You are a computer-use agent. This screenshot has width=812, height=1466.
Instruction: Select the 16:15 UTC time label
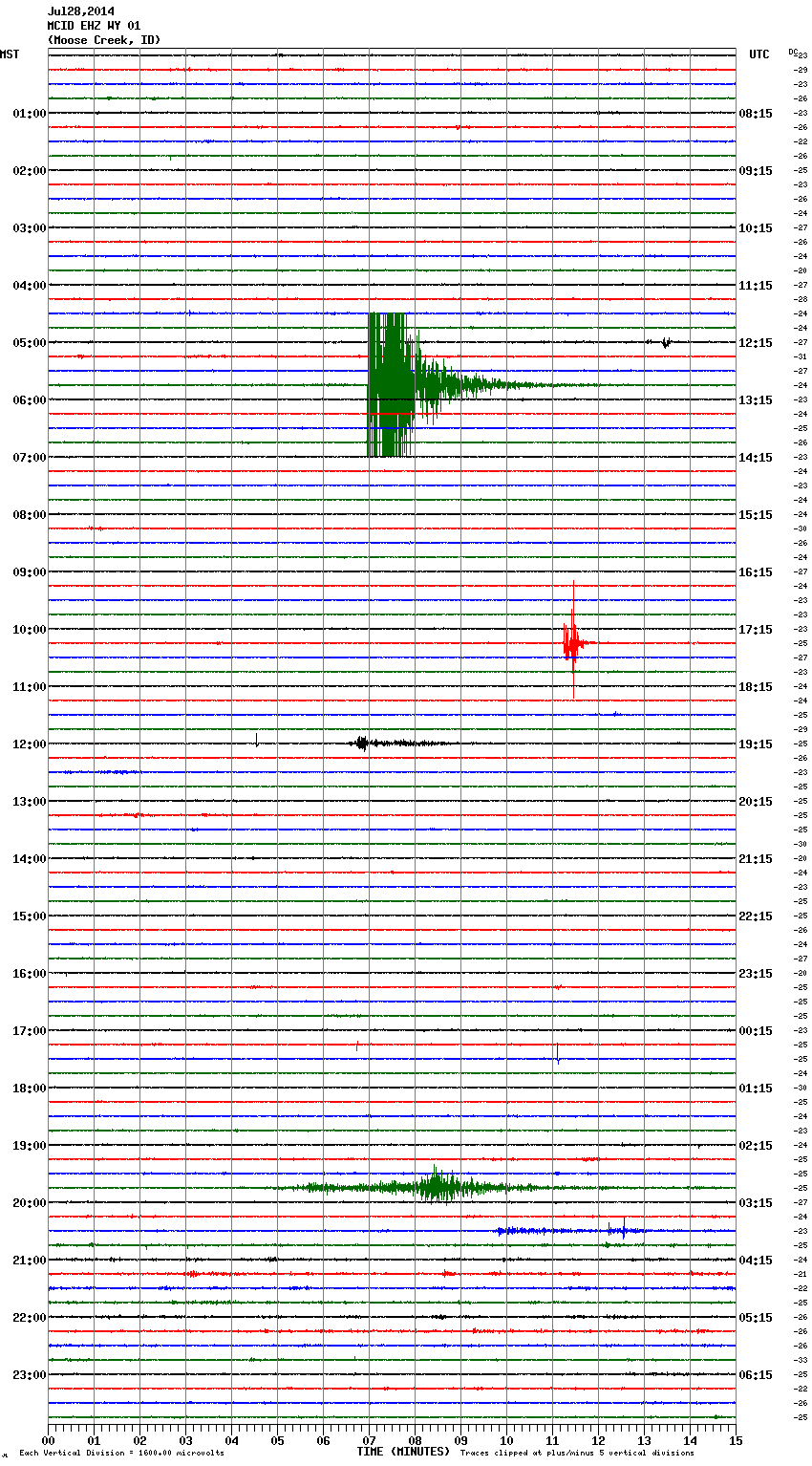[756, 572]
